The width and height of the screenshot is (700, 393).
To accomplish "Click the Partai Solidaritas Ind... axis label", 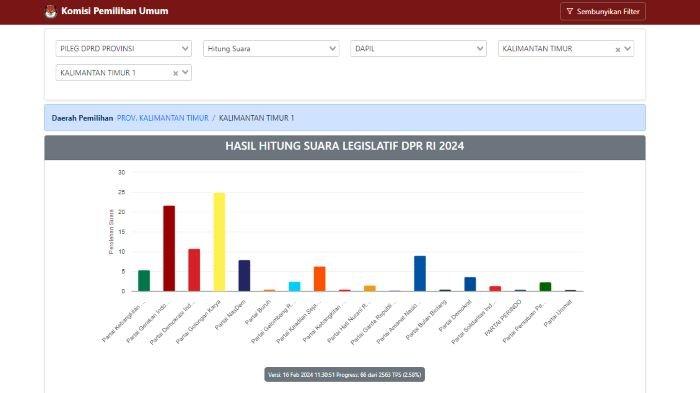I will (x=473, y=323).
